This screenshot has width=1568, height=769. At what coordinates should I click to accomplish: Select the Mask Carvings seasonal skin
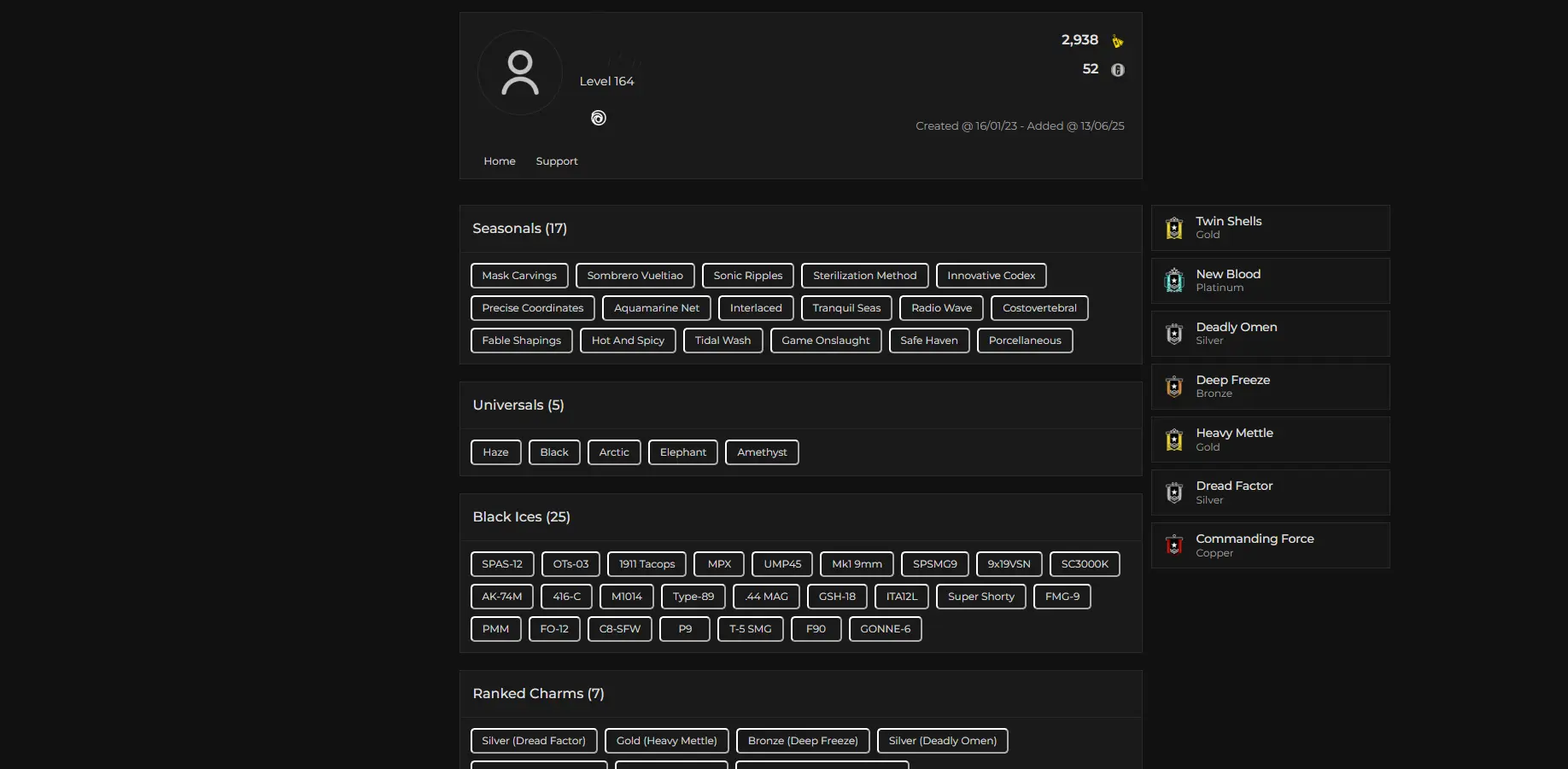coord(519,276)
